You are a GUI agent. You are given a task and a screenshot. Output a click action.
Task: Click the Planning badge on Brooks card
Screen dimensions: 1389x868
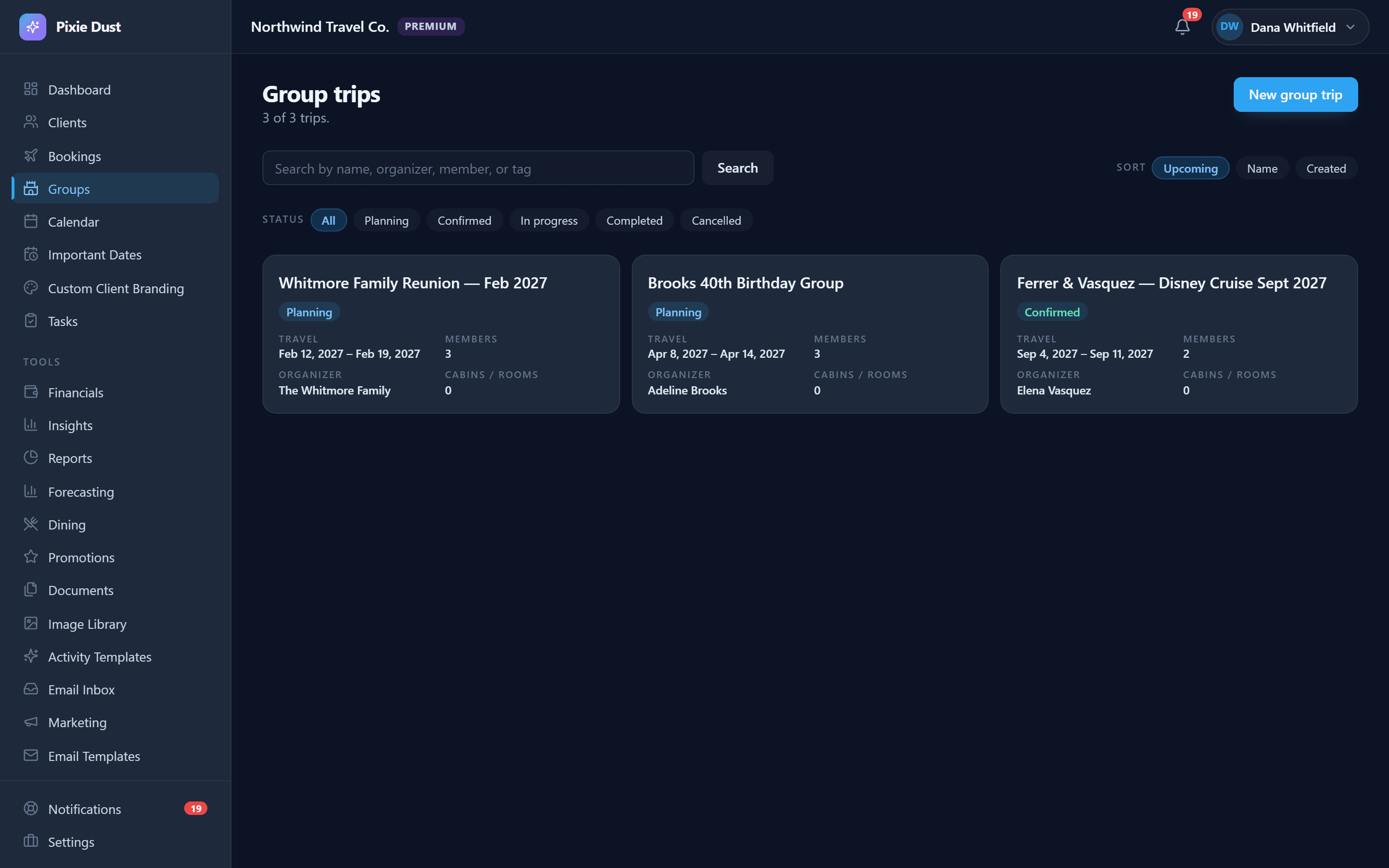coord(679,312)
